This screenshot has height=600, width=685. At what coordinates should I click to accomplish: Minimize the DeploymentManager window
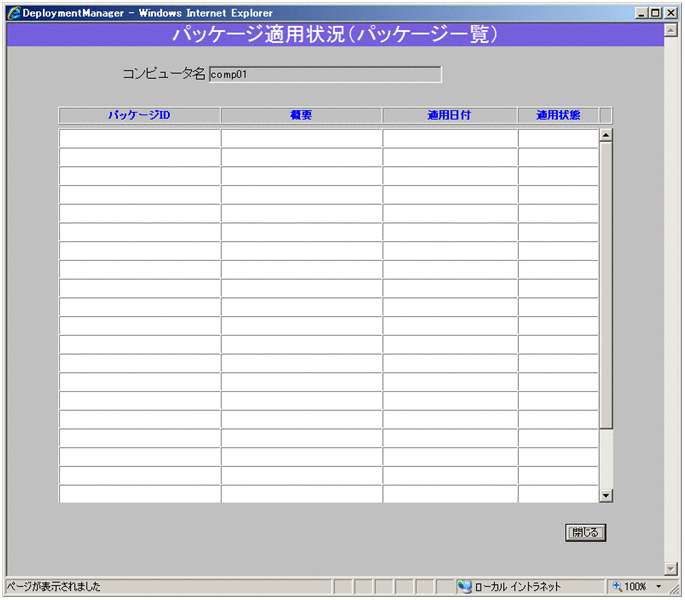coord(641,13)
